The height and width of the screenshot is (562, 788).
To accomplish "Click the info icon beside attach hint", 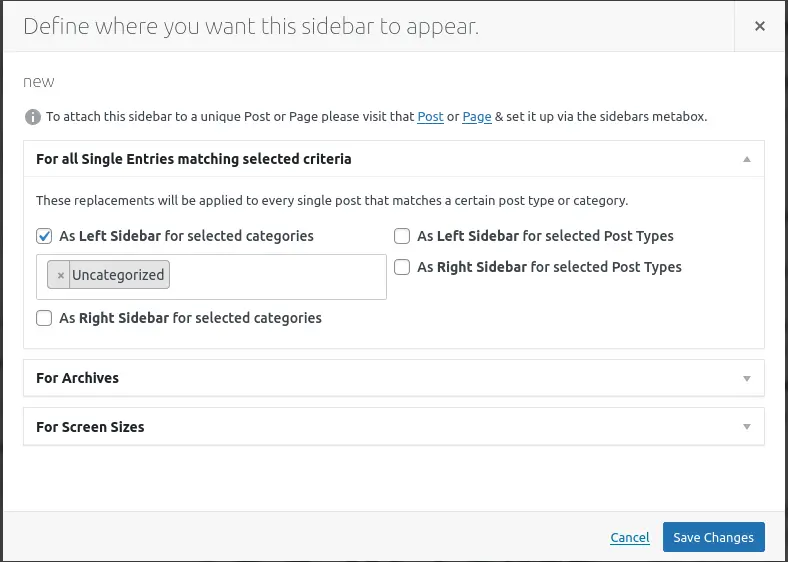I will click(33, 117).
